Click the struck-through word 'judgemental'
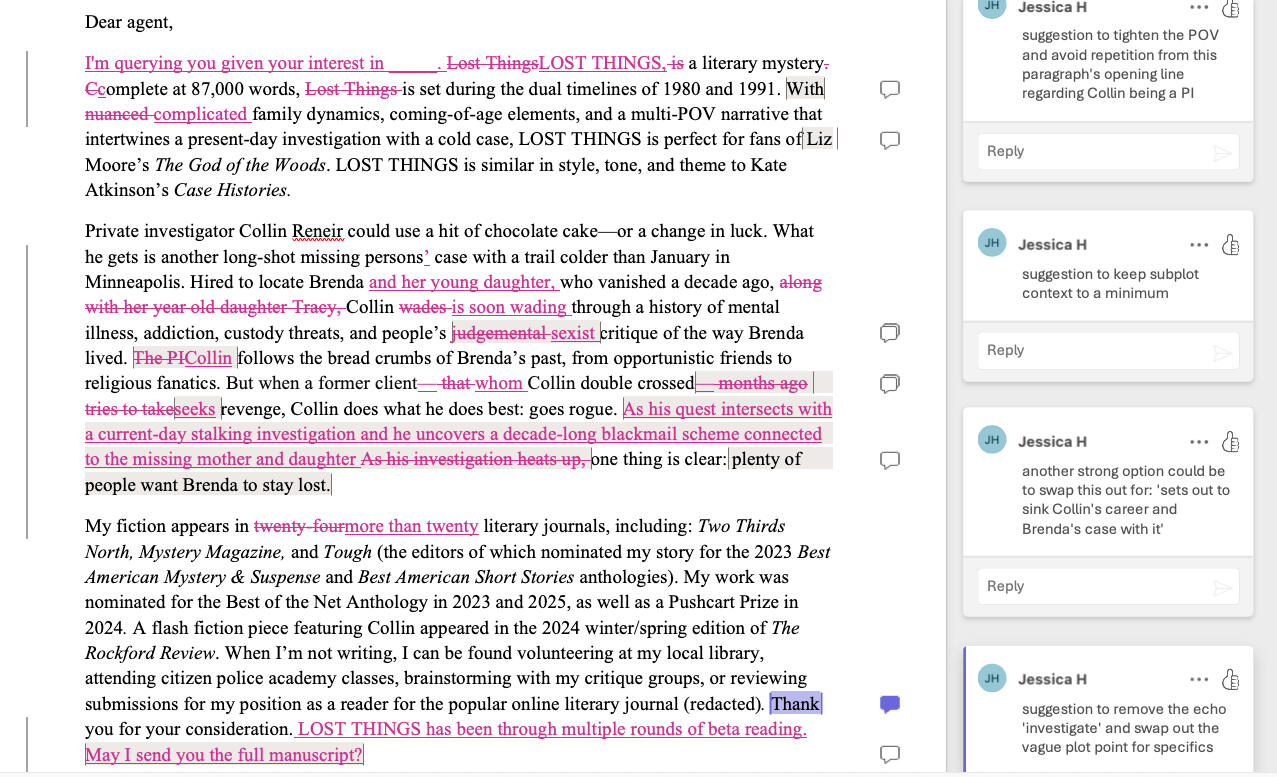Screen dimensions: 1277x777 [499, 333]
